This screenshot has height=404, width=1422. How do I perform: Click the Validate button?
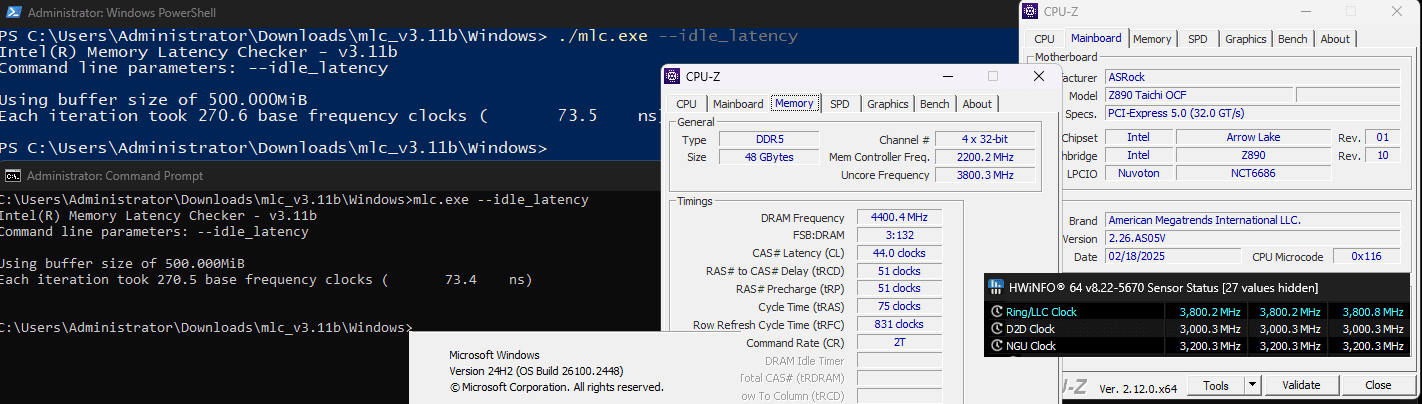click(1301, 385)
